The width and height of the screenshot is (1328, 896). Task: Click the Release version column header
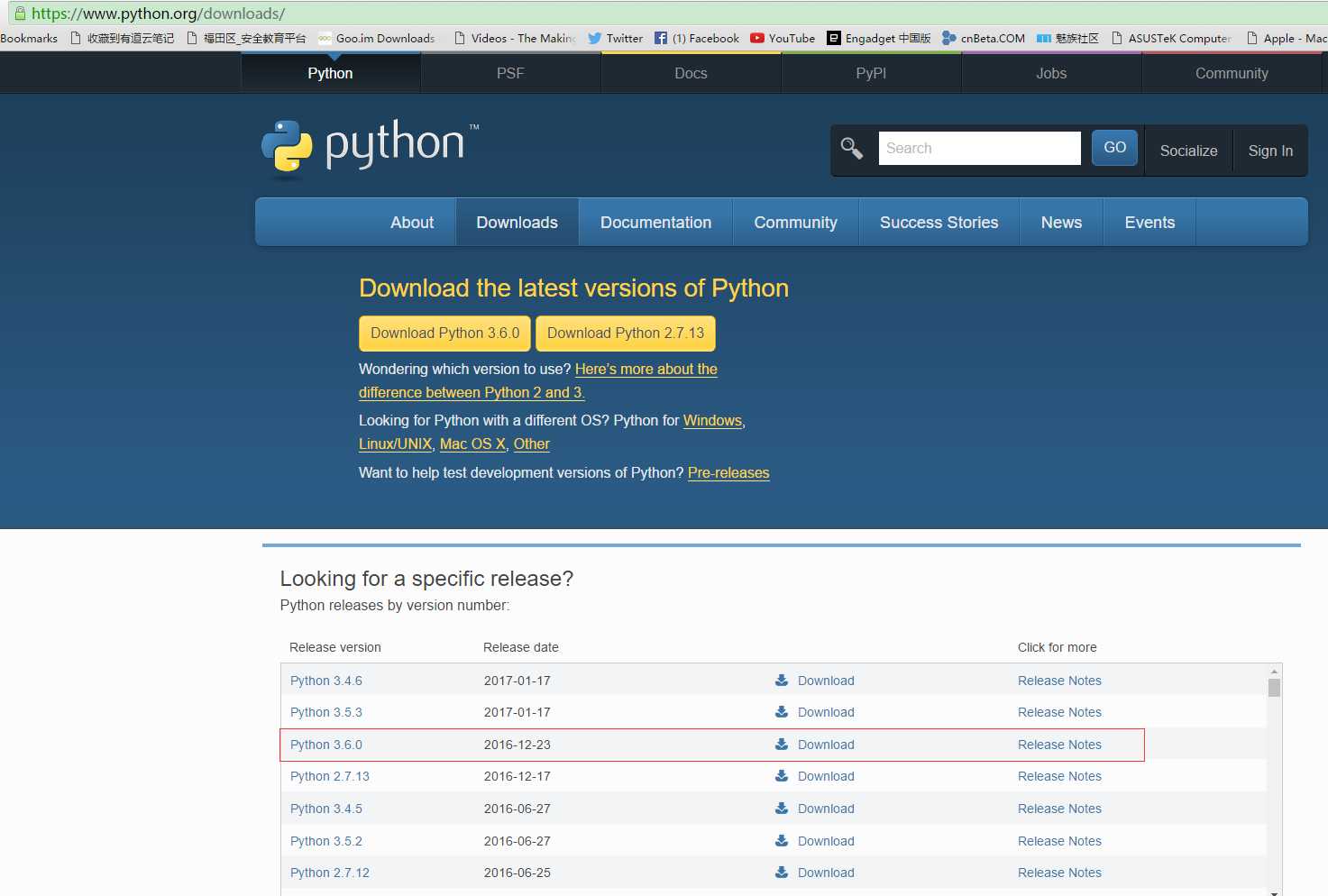pos(335,647)
